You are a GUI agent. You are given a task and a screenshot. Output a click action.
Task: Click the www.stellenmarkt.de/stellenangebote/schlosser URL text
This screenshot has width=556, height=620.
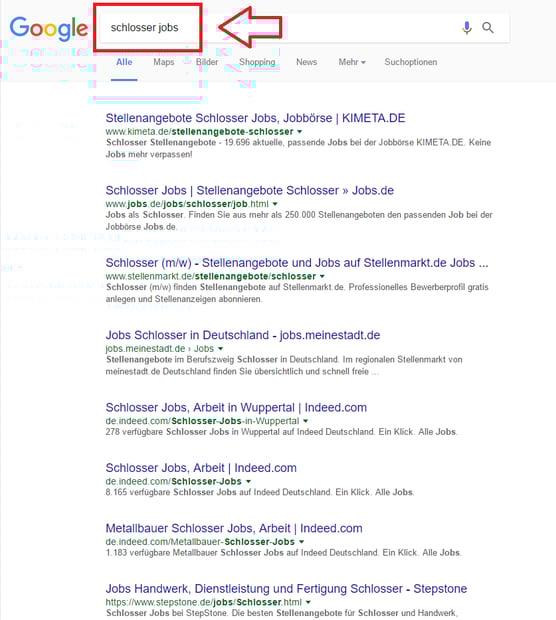click(x=211, y=276)
